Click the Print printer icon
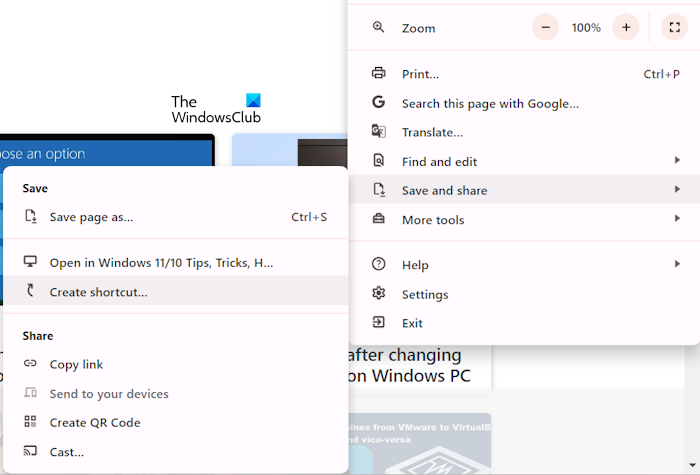The image size is (700, 475). [x=379, y=74]
